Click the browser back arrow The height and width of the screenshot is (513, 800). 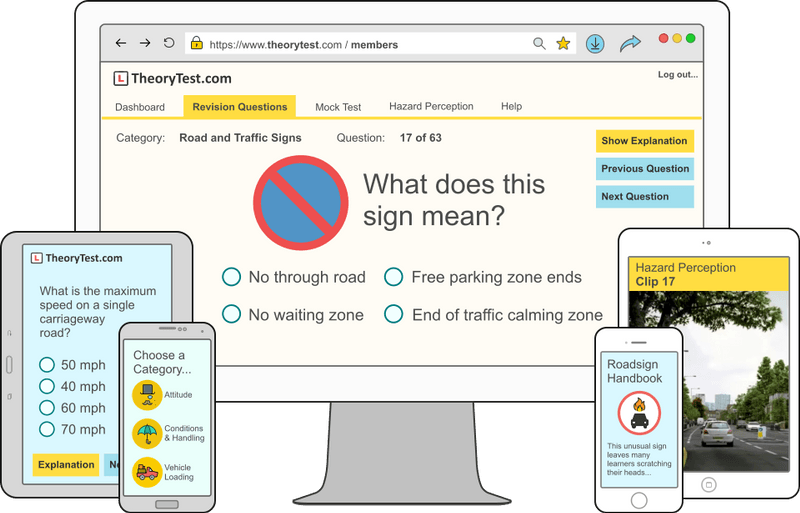click(x=120, y=43)
